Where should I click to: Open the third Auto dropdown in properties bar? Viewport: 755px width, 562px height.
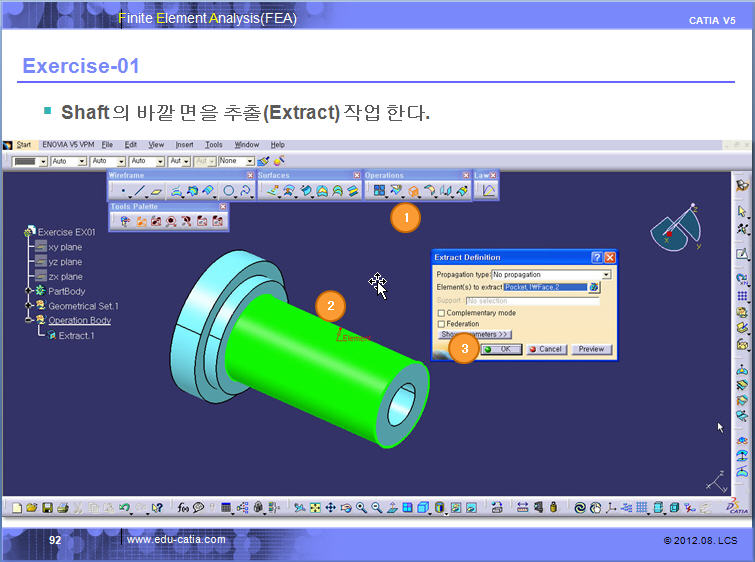[160, 161]
